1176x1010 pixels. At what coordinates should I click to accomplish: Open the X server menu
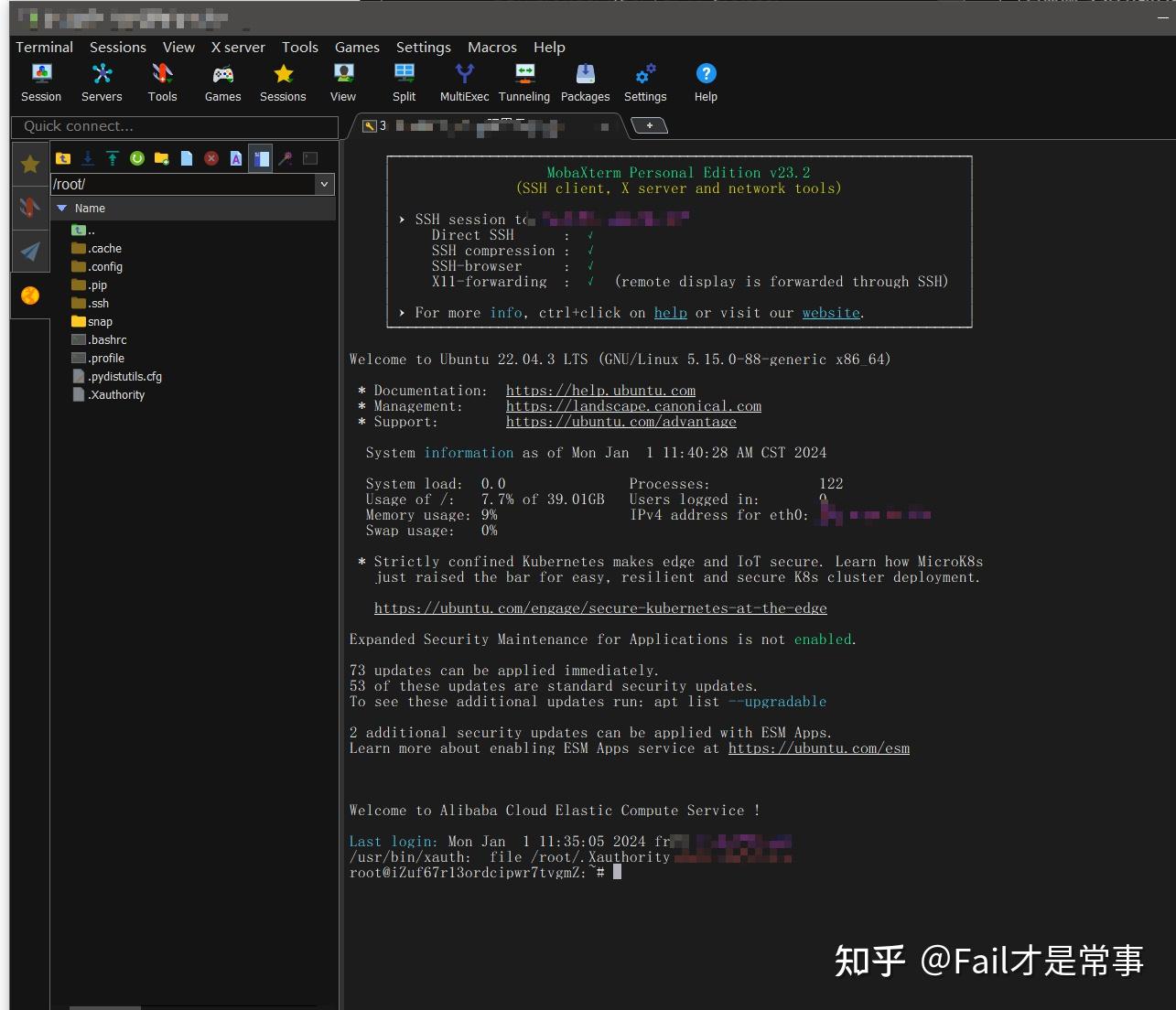(238, 47)
